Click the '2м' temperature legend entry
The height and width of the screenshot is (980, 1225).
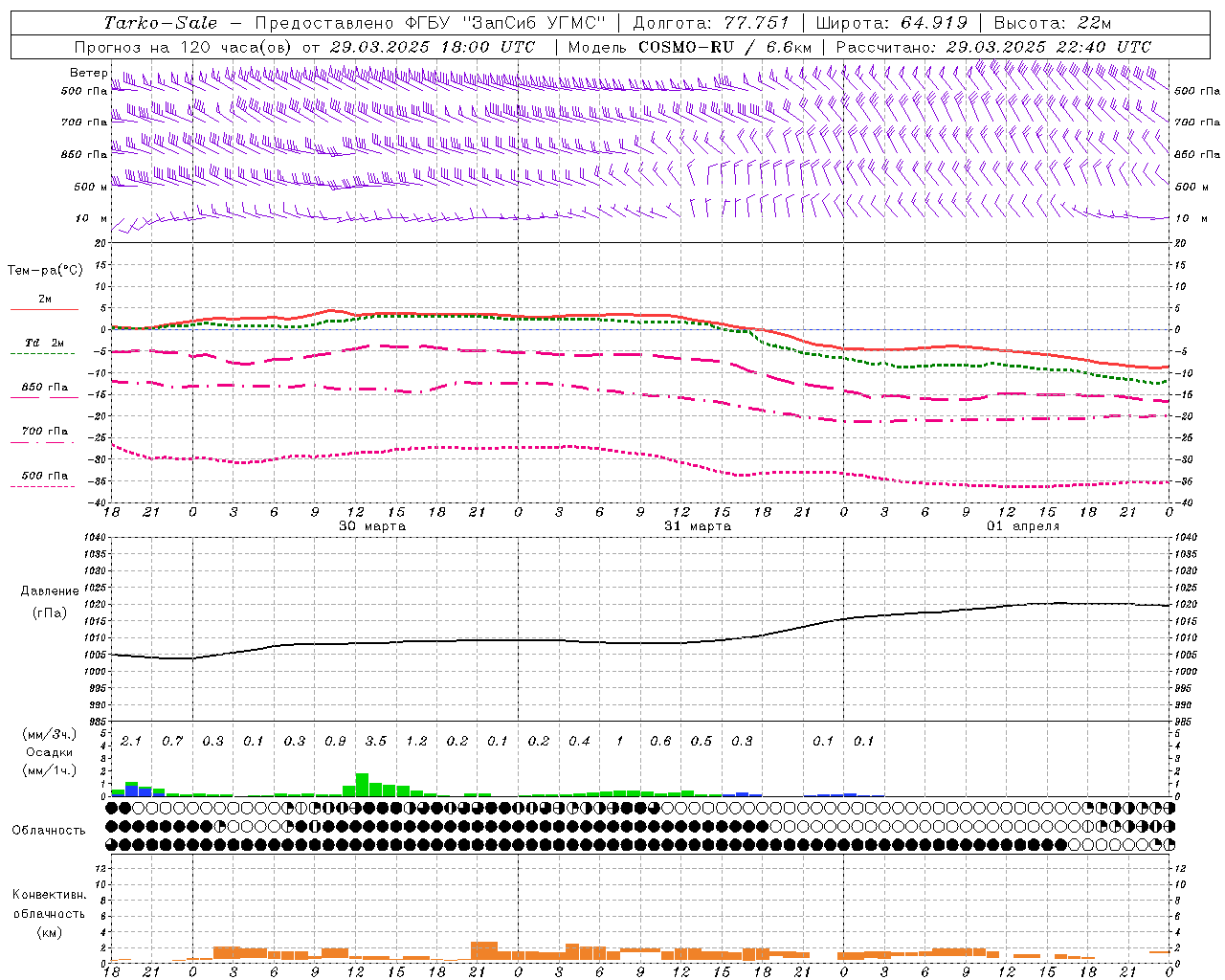point(45,300)
